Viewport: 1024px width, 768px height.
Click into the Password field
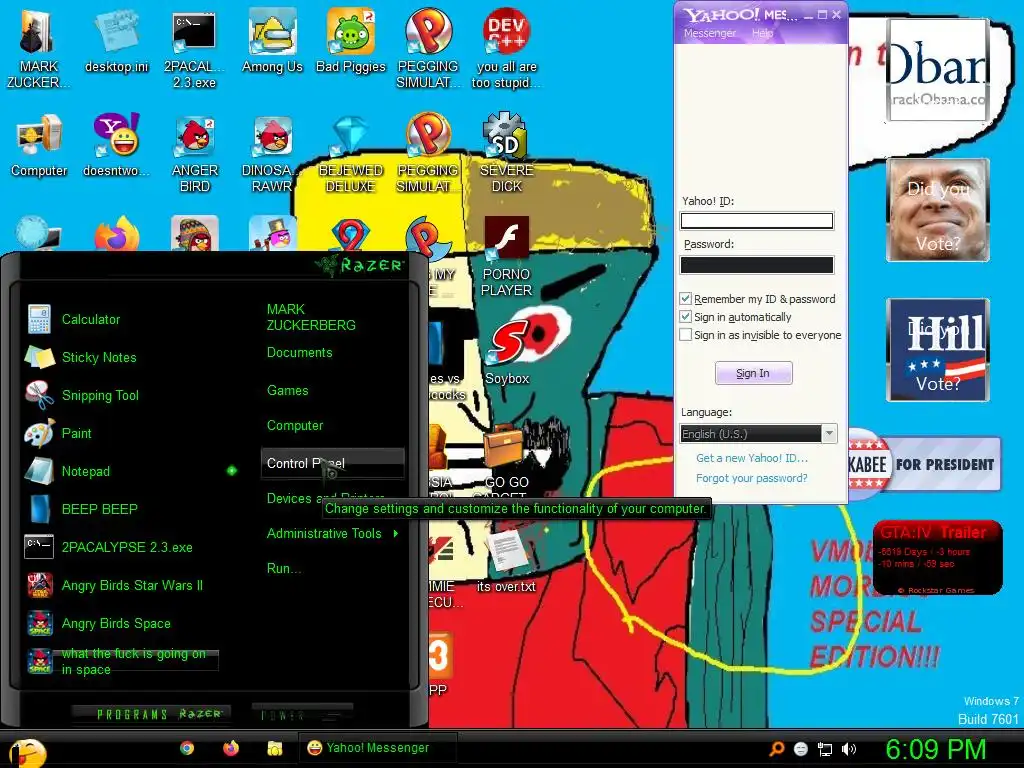pyautogui.click(x=757, y=264)
